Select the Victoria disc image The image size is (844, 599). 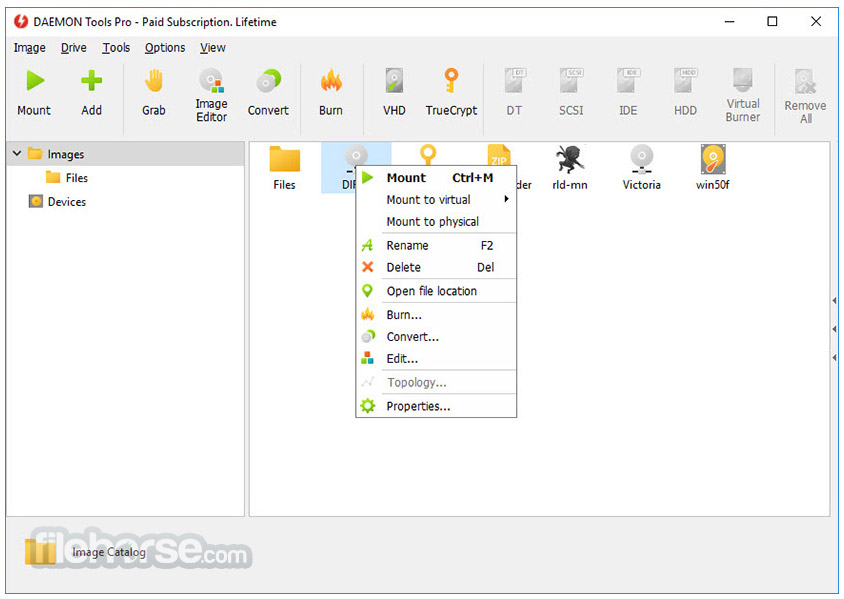click(x=641, y=168)
